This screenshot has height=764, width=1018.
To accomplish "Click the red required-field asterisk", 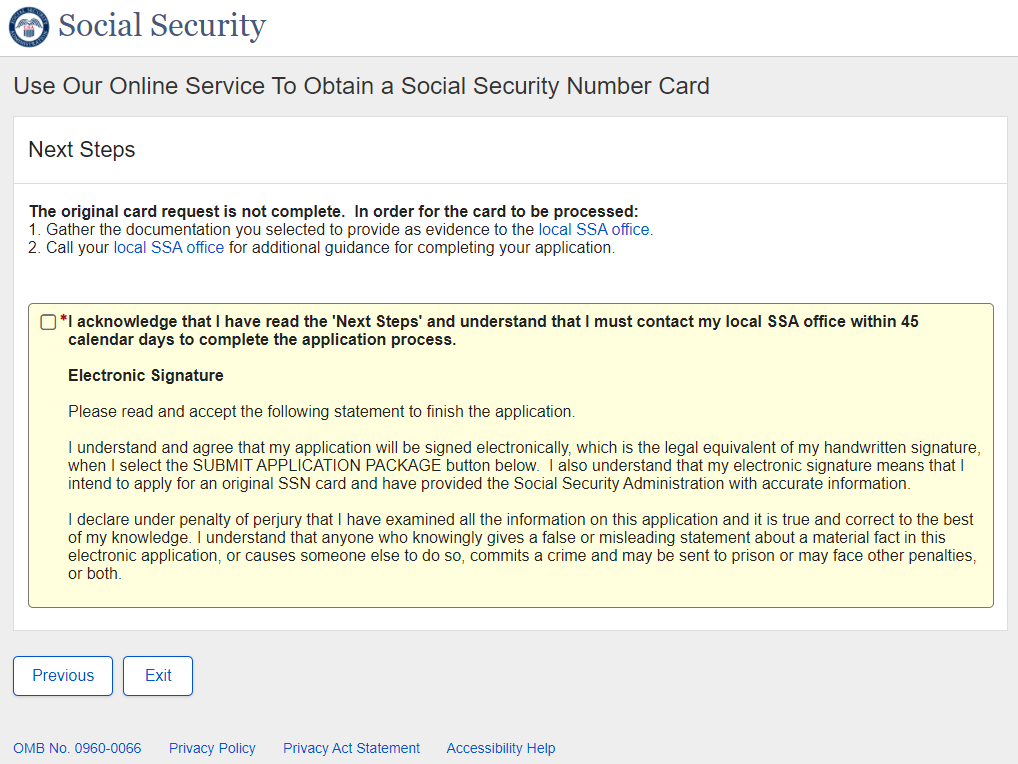I will pos(64,321).
